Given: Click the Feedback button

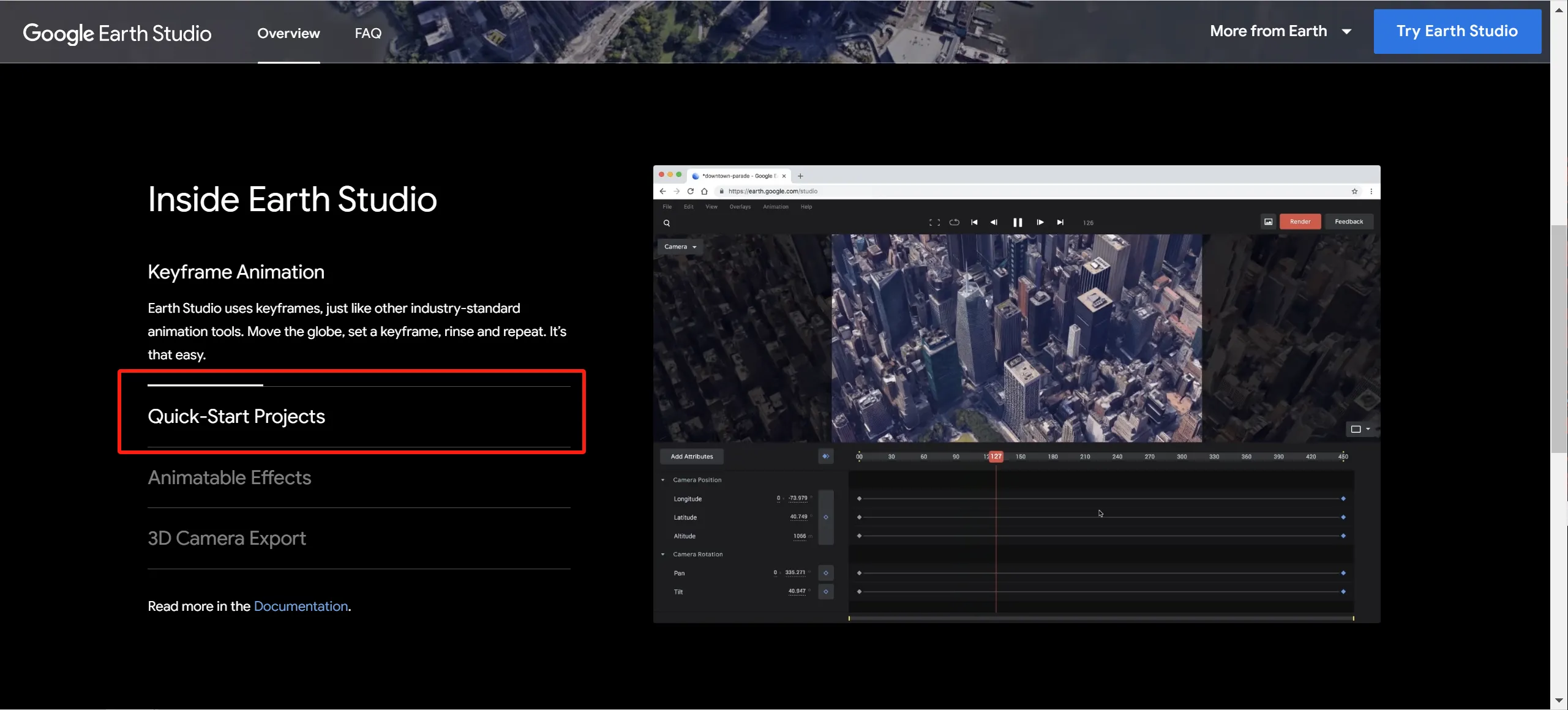Looking at the screenshot, I should tap(1348, 222).
